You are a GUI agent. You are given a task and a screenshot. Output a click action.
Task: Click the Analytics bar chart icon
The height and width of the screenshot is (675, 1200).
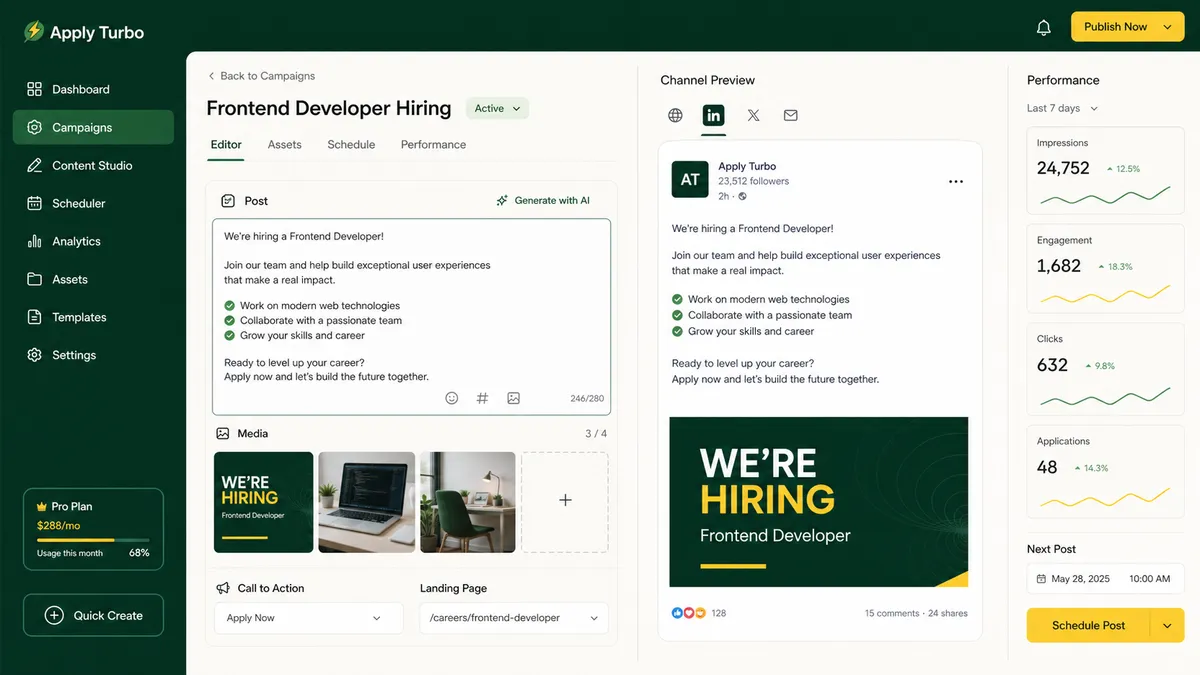(35, 241)
